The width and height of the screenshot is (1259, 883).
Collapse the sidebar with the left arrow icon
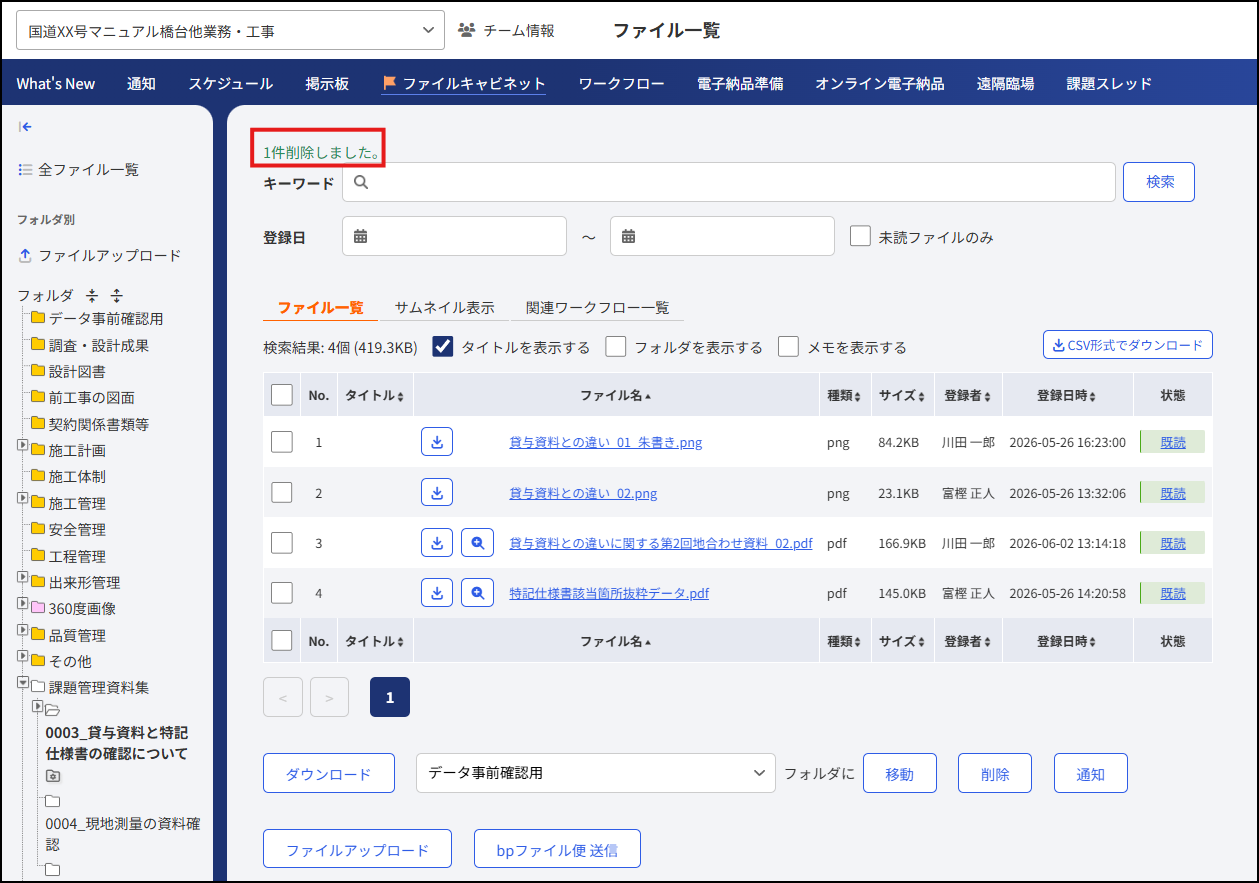click(x=26, y=127)
